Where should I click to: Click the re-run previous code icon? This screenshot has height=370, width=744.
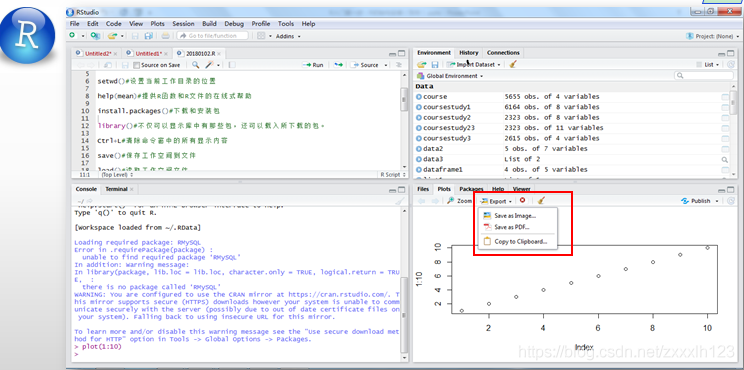[338, 65]
